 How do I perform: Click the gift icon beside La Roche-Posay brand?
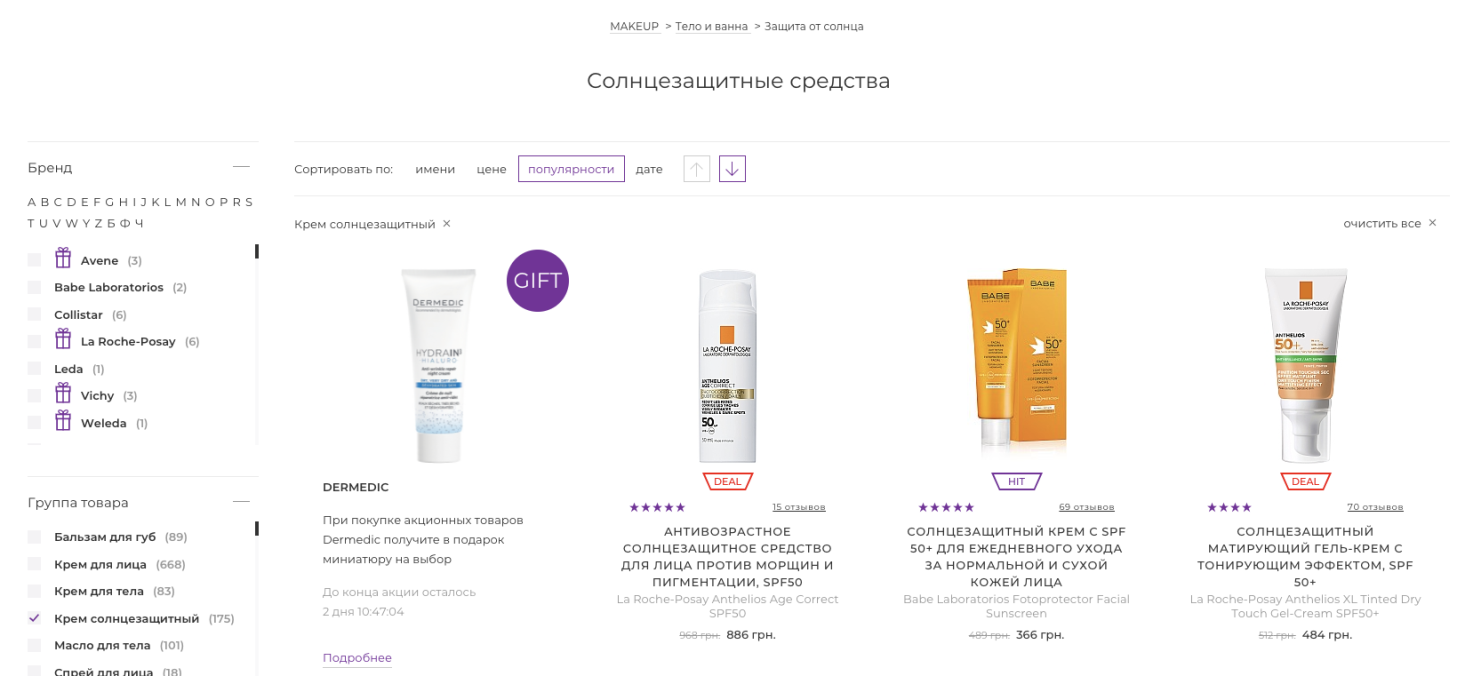tap(63, 339)
